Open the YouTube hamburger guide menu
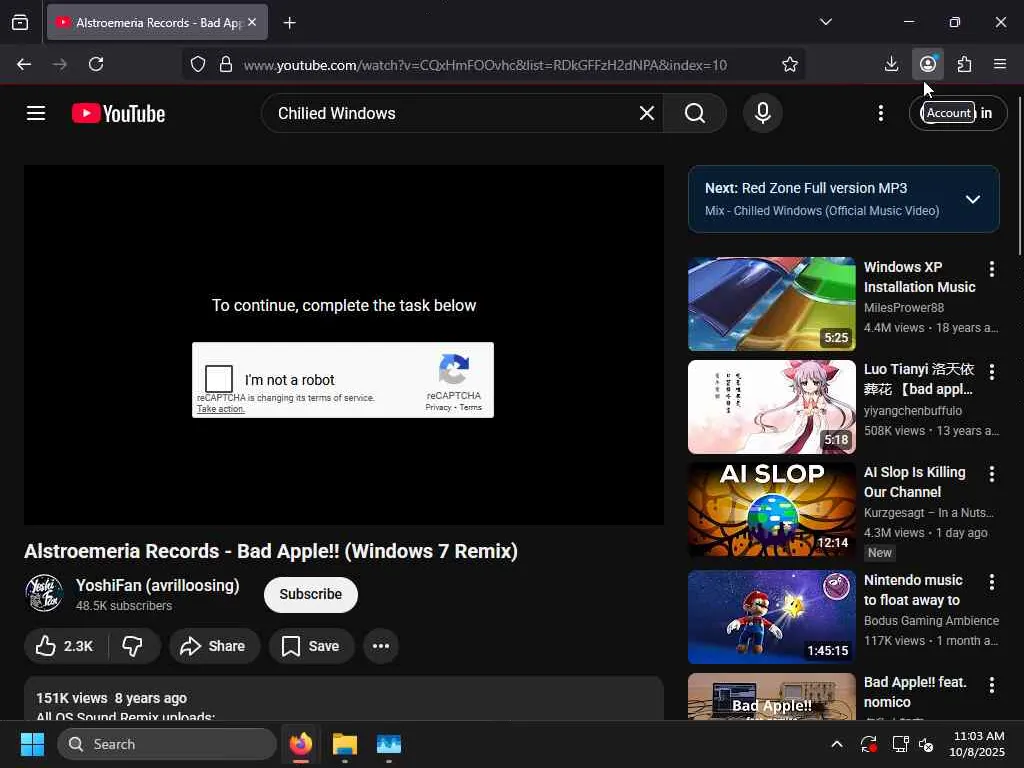The width and height of the screenshot is (1024, 768). coord(36,113)
